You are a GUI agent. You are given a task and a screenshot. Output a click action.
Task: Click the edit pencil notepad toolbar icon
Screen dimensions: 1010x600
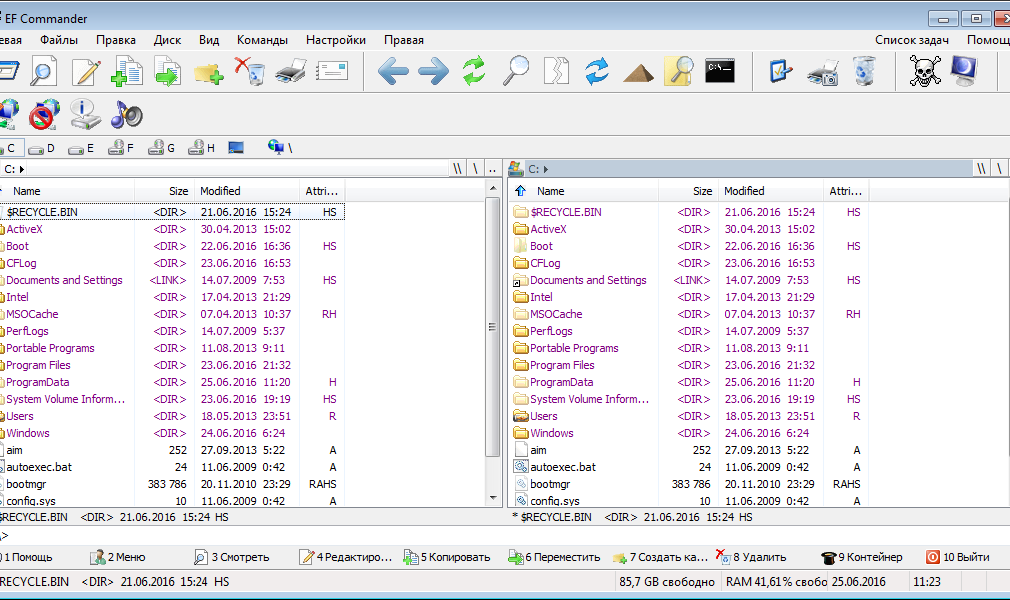(86, 71)
